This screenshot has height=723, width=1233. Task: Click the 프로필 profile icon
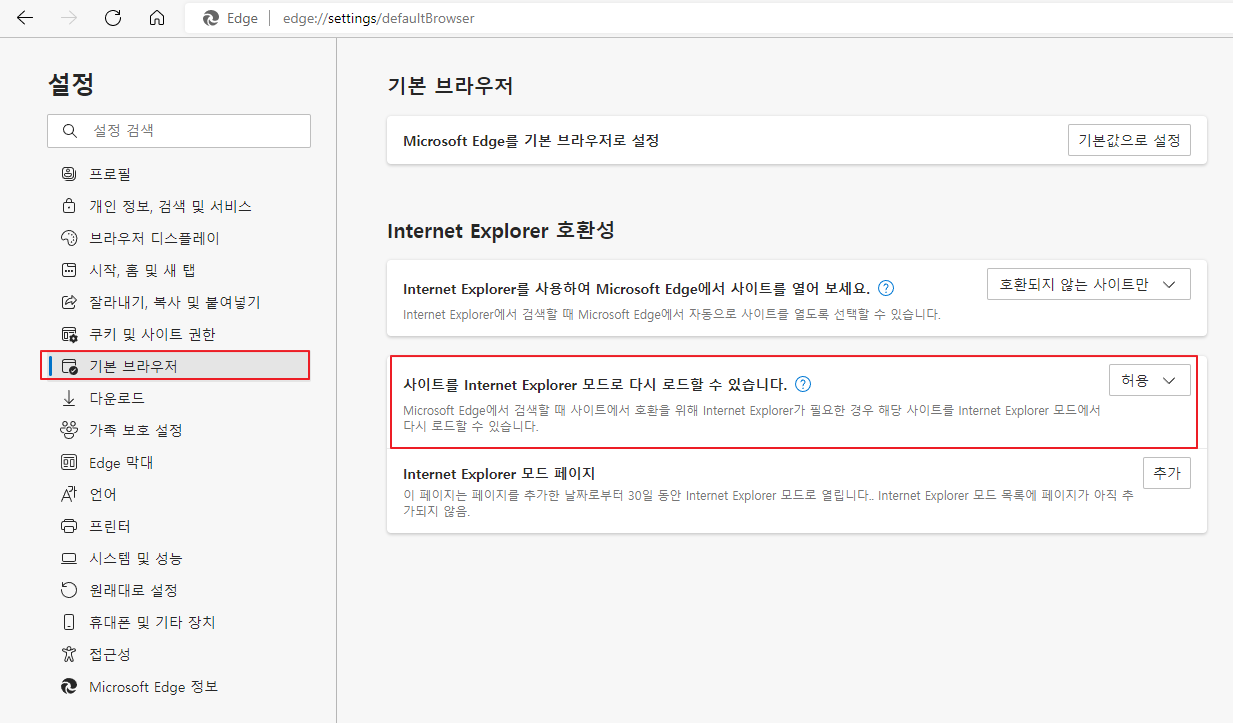tap(69, 174)
